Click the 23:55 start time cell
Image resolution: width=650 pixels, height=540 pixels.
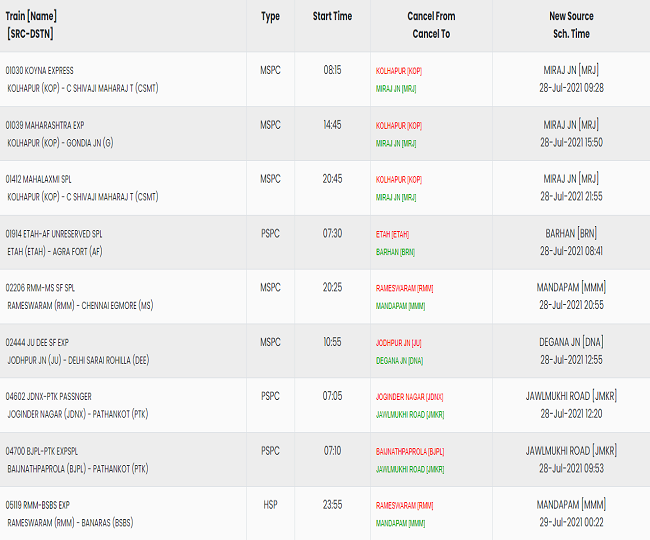[x=332, y=505]
